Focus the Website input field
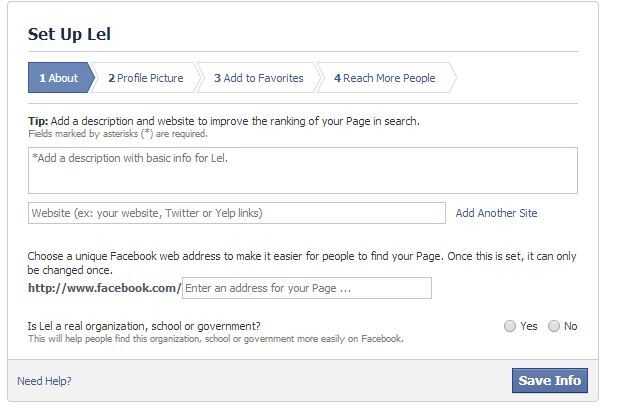620x416 pixels. point(236,213)
